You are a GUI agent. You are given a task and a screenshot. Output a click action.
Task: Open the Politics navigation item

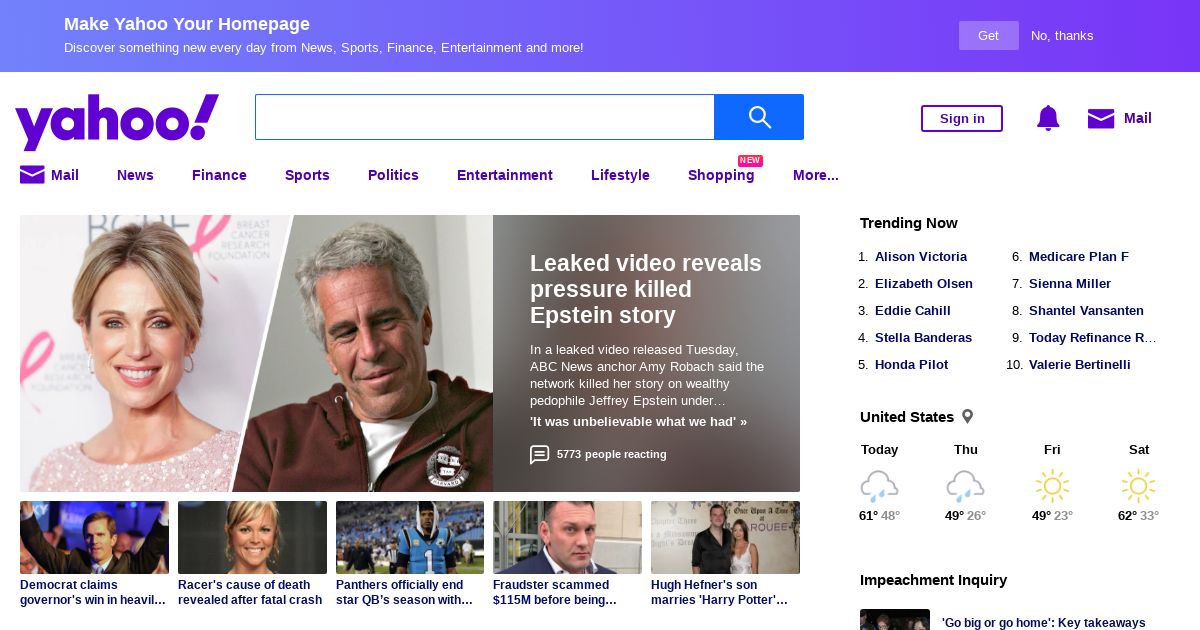pyautogui.click(x=393, y=175)
